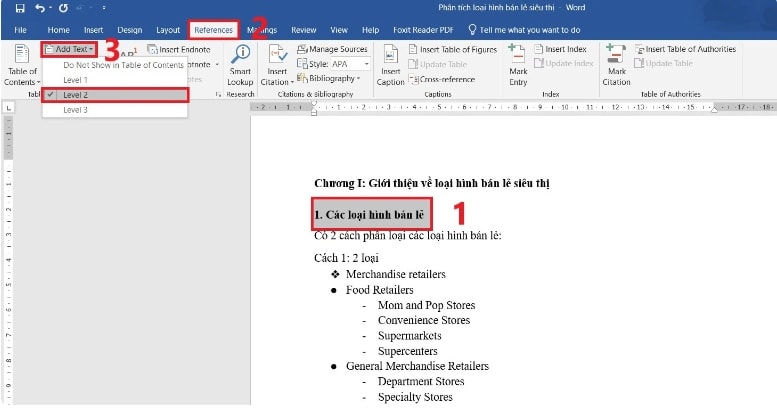Open the Foxit Reader PDF tab
Screen dimensions: 777x408
coord(423,30)
